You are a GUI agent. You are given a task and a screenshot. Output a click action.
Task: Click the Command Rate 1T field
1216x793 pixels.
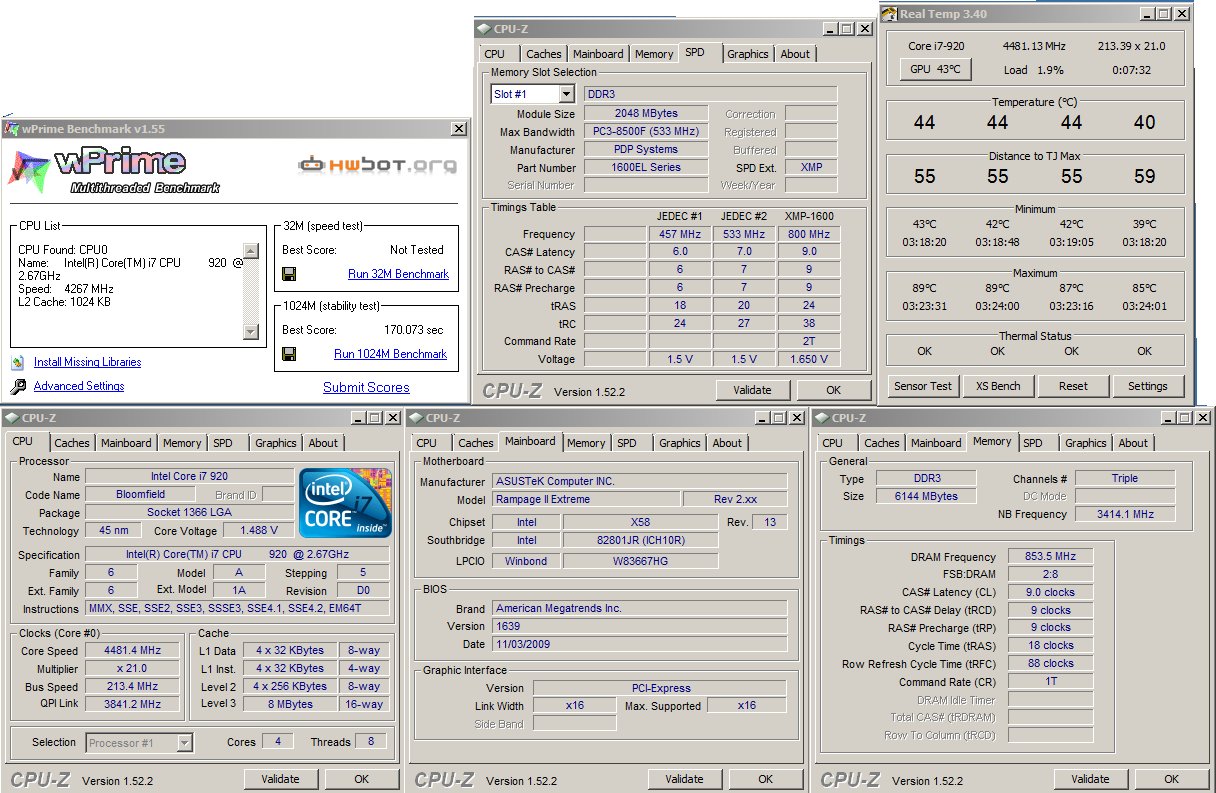(x=1050, y=682)
